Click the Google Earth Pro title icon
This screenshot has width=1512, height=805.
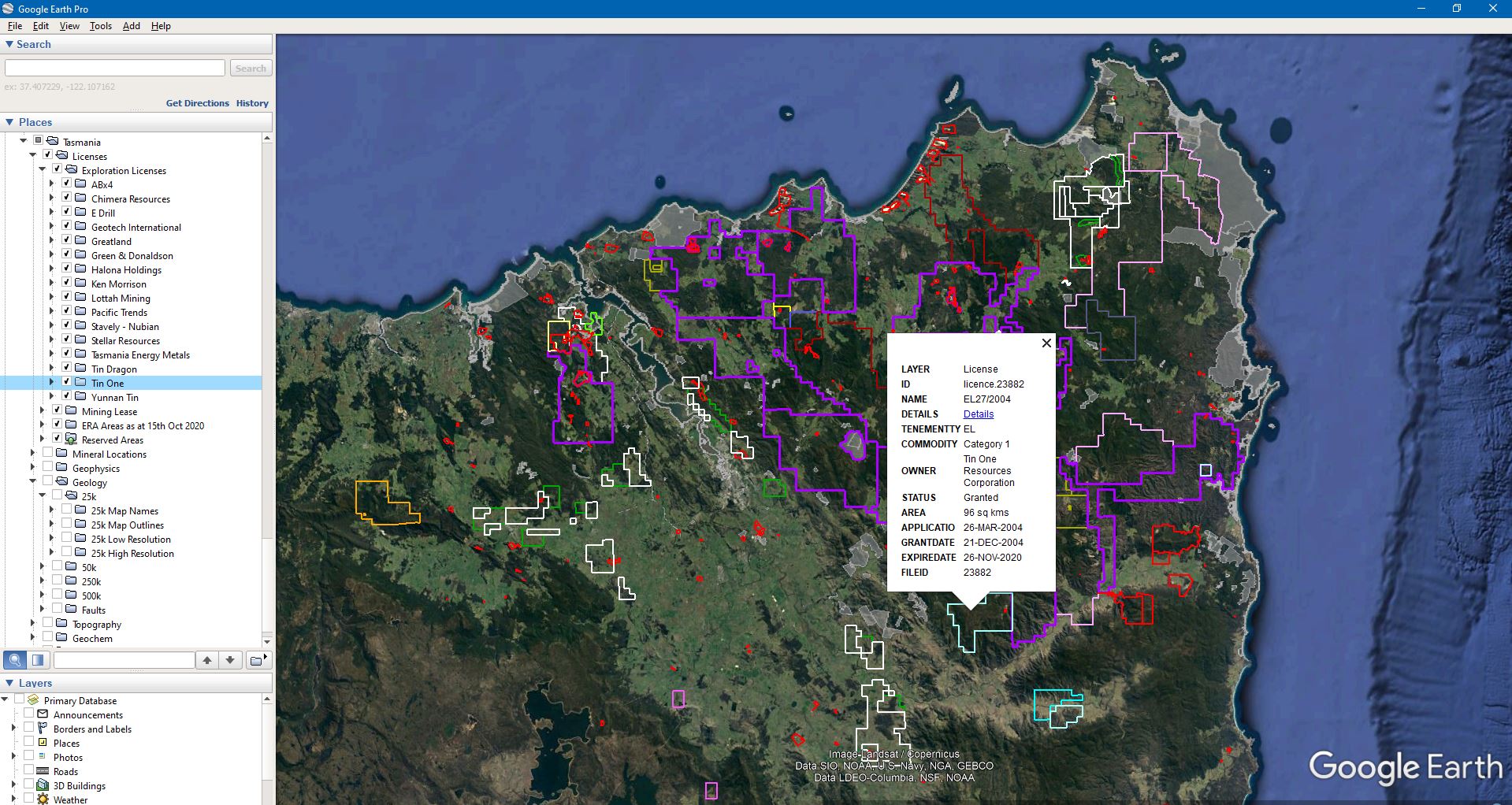coord(8,9)
